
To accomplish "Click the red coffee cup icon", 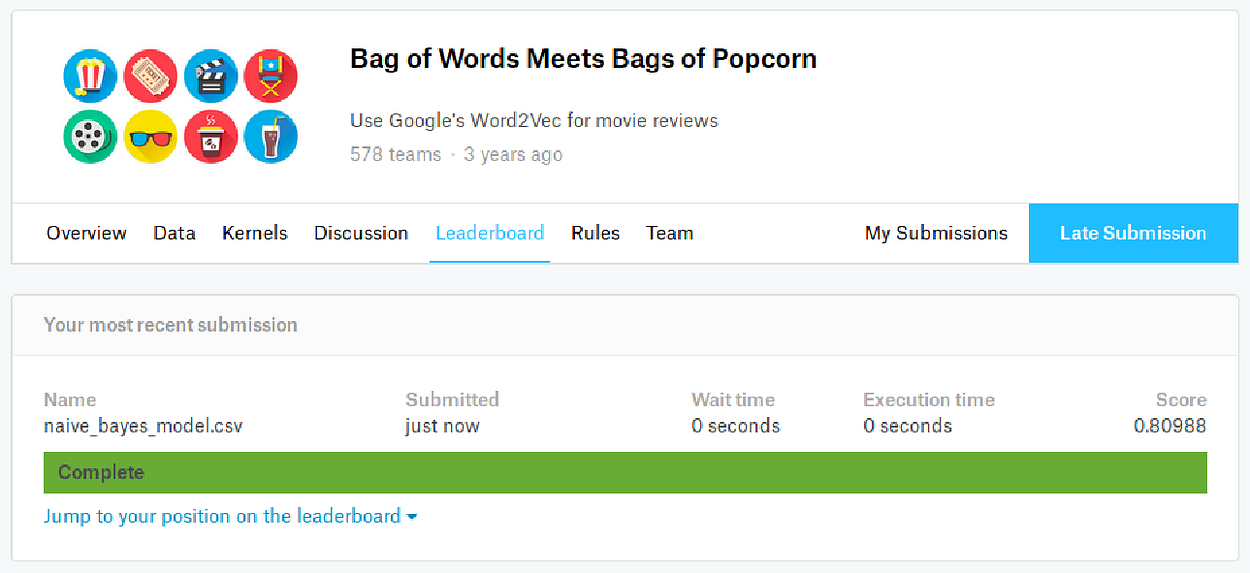I will [x=211, y=137].
